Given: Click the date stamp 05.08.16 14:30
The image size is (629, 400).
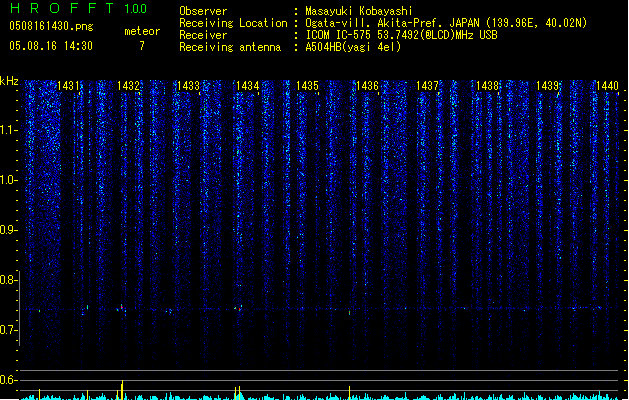Looking at the screenshot, I should [51, 46].
